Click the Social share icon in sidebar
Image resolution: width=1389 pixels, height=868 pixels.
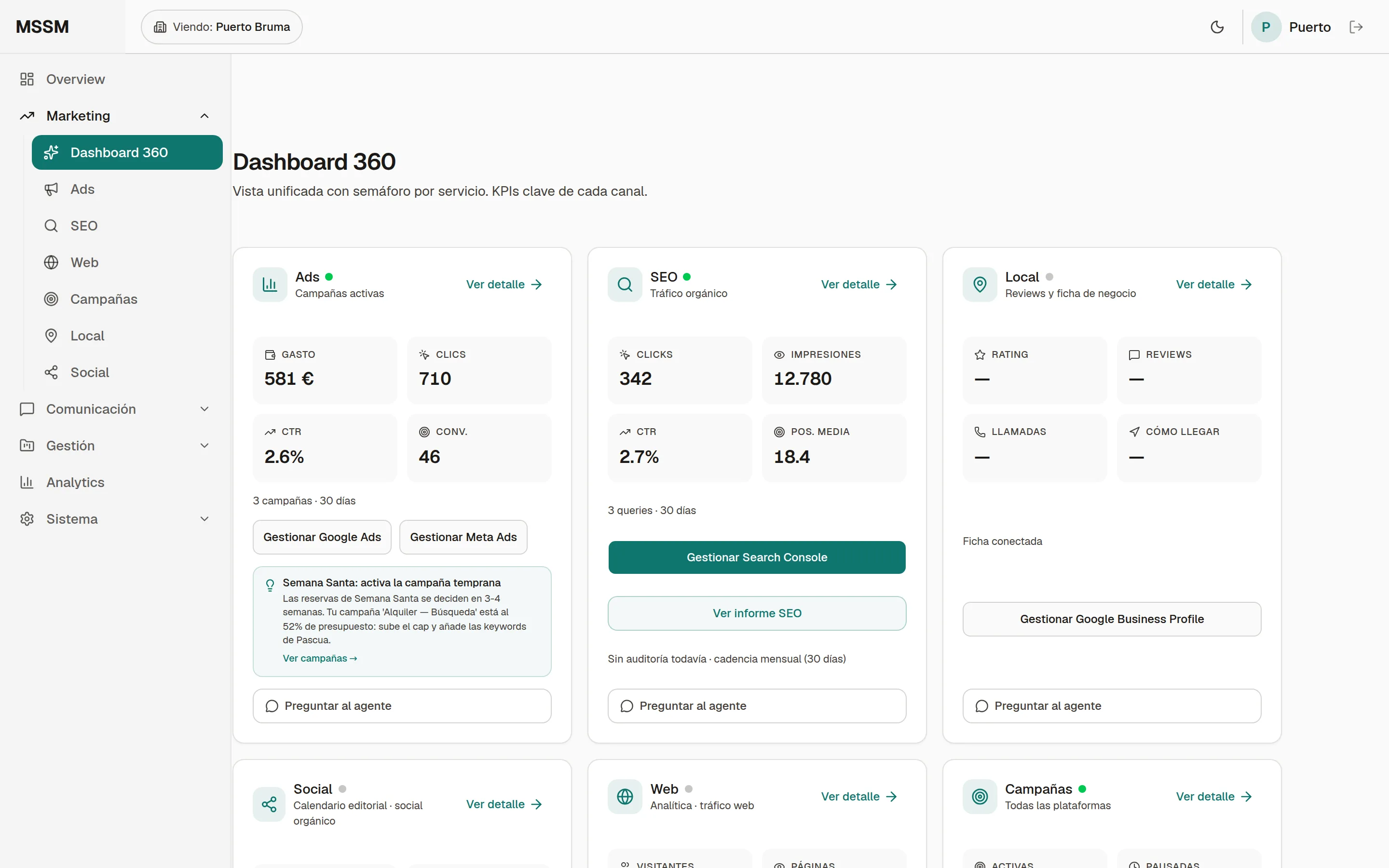[x=51, y=373]
